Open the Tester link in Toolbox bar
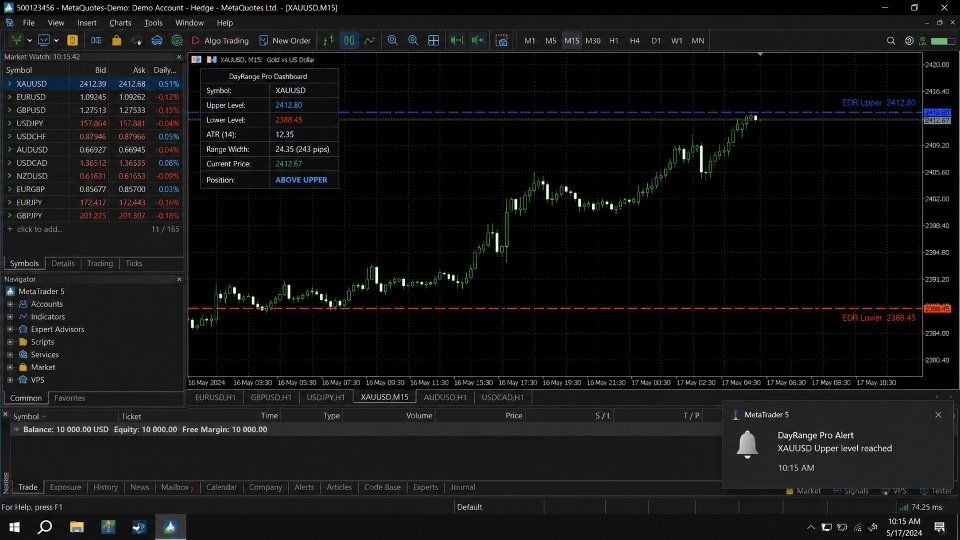 click(936, 491)
